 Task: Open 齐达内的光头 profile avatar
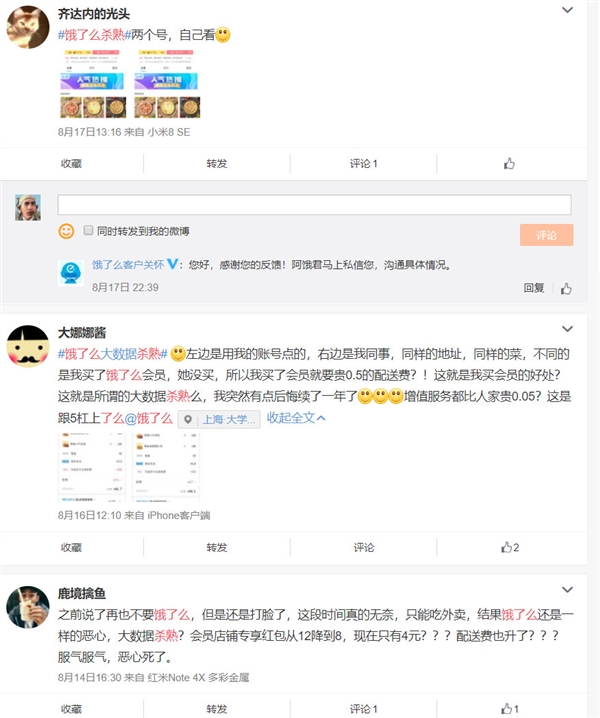pos(28,27)
